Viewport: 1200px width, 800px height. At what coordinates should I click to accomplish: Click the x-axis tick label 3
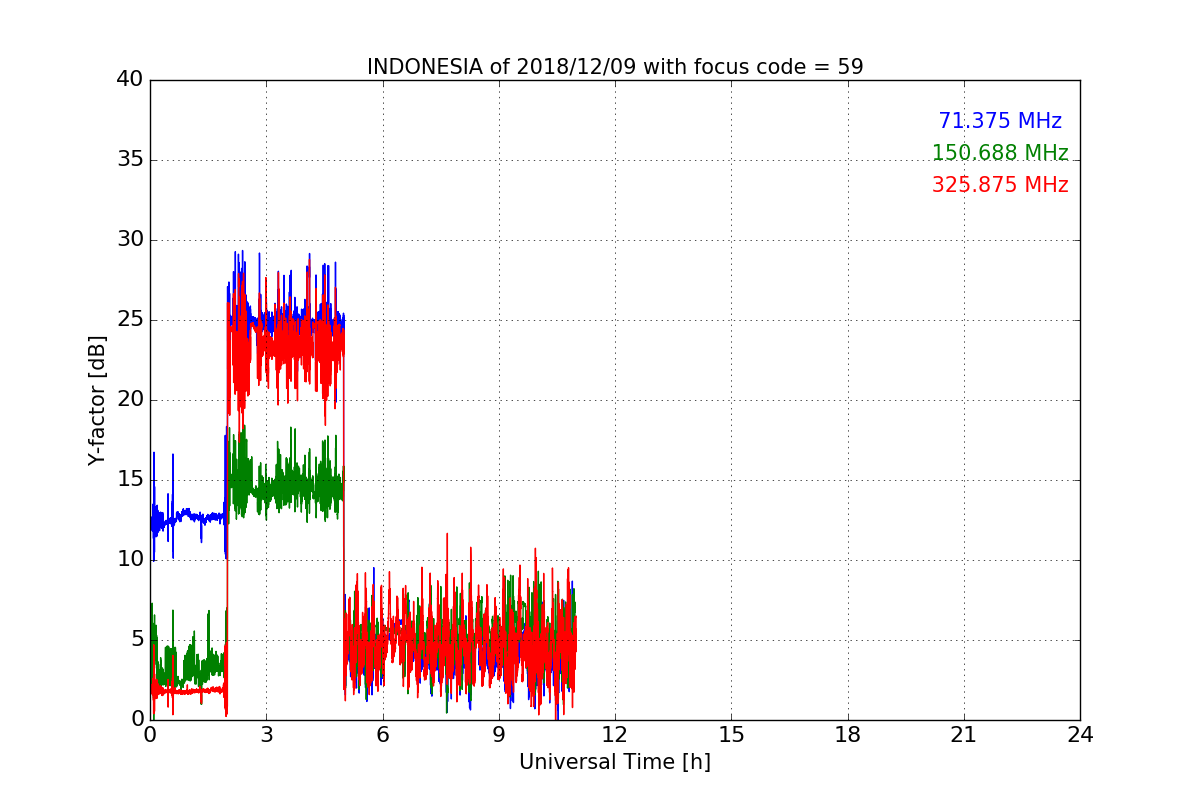coord(266,735)
